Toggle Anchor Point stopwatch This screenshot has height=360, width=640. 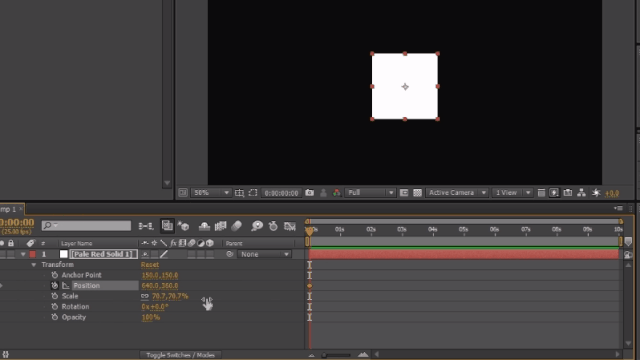pos(55,275)
